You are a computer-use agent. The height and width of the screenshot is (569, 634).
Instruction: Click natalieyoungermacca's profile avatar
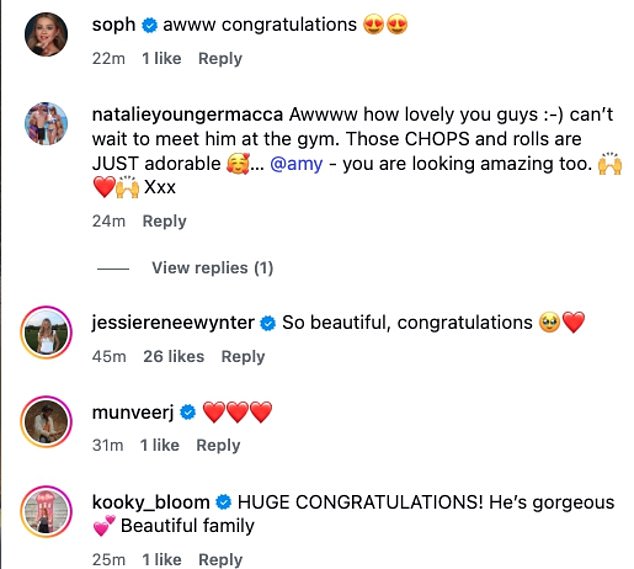click(x=45, y=125)
